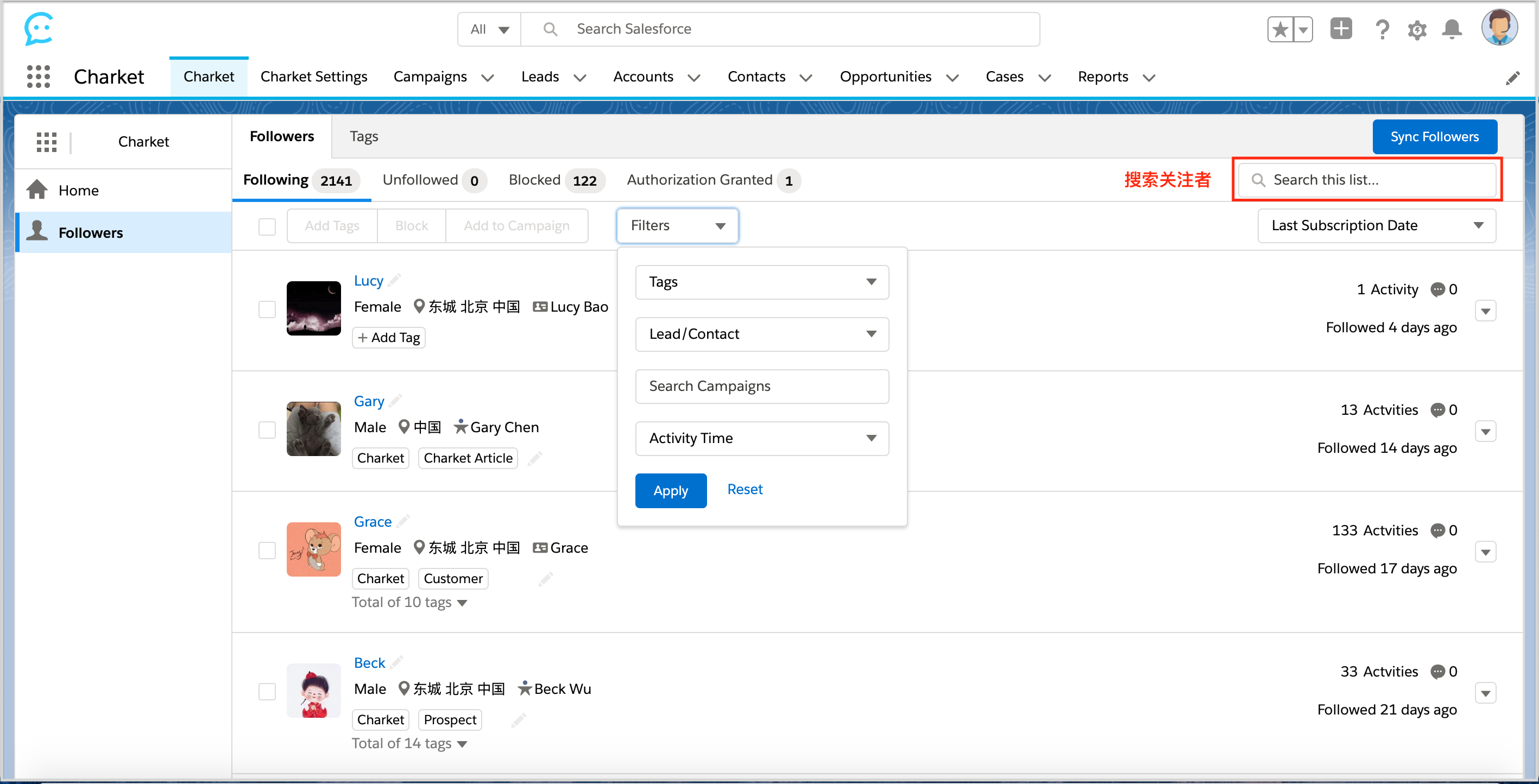Open the Lead/Contact filter dropdown
This screenshot has height=784, width=1539.
coord(762,334)
